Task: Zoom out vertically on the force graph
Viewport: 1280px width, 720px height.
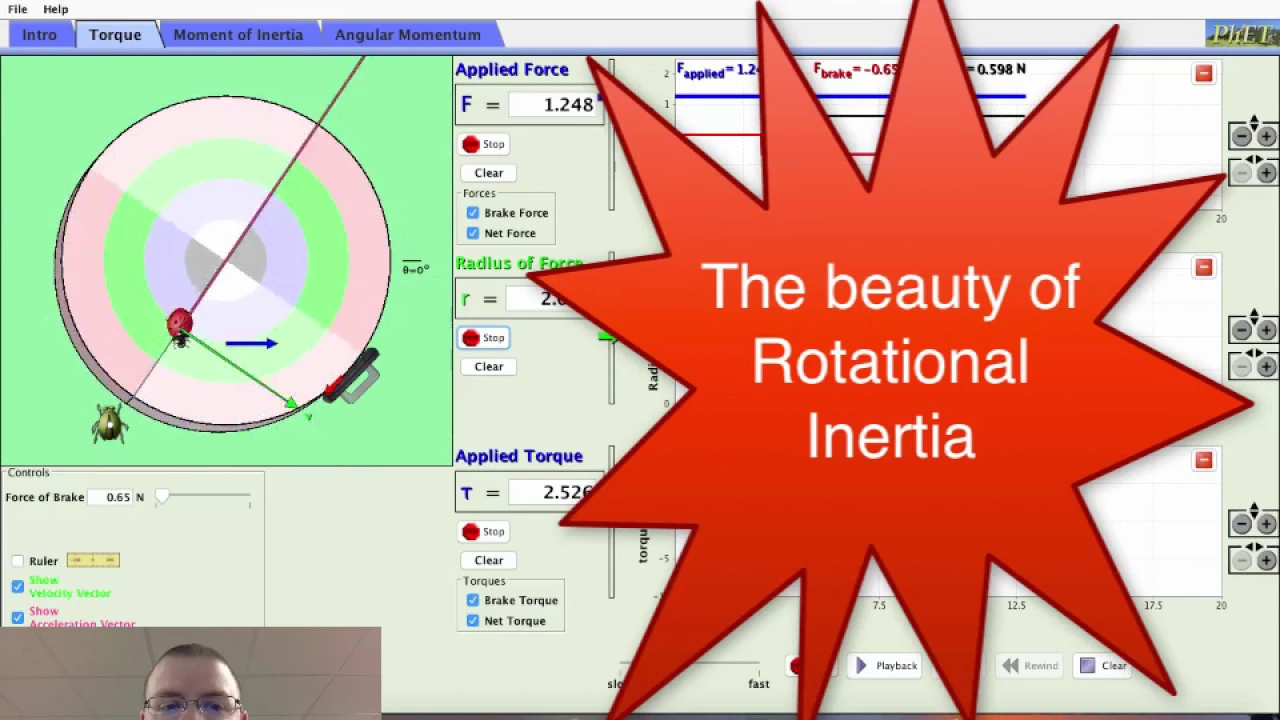Action: tap(1241, 137)
